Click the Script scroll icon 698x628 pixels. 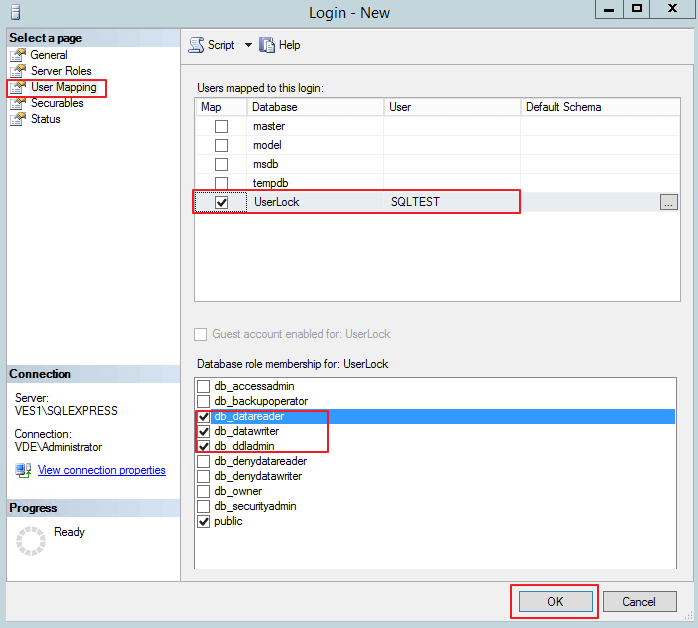196,45
